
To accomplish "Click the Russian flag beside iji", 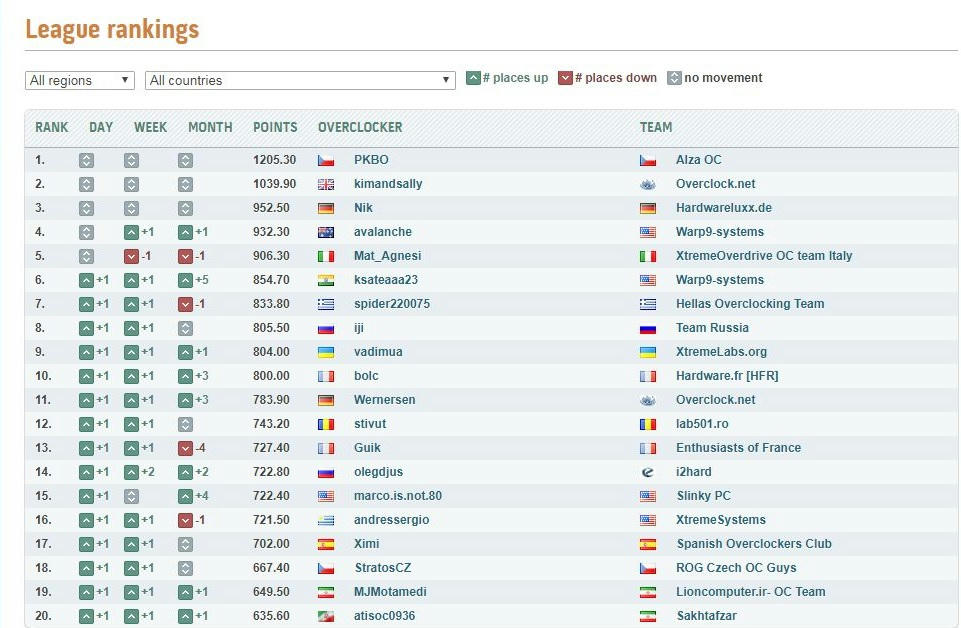I will pyautogui.click(x=326, y=328).
